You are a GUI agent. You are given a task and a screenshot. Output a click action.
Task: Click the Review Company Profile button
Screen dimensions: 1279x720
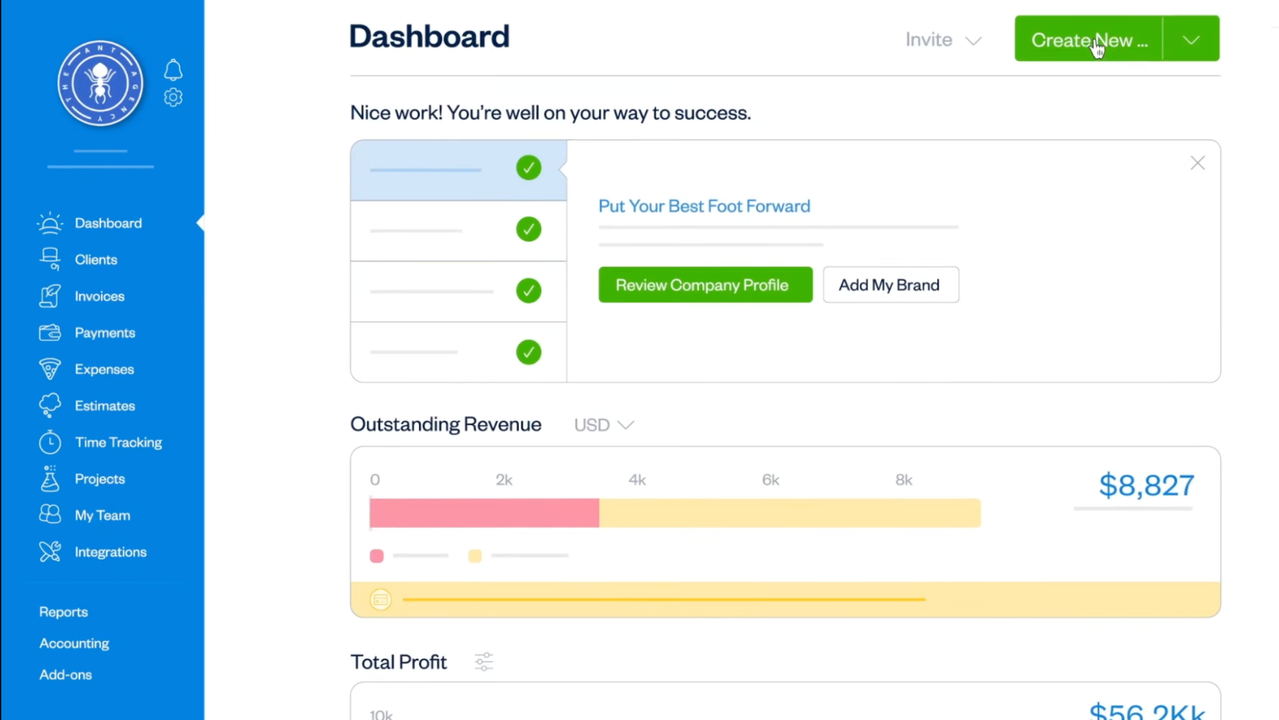[703, 285]
